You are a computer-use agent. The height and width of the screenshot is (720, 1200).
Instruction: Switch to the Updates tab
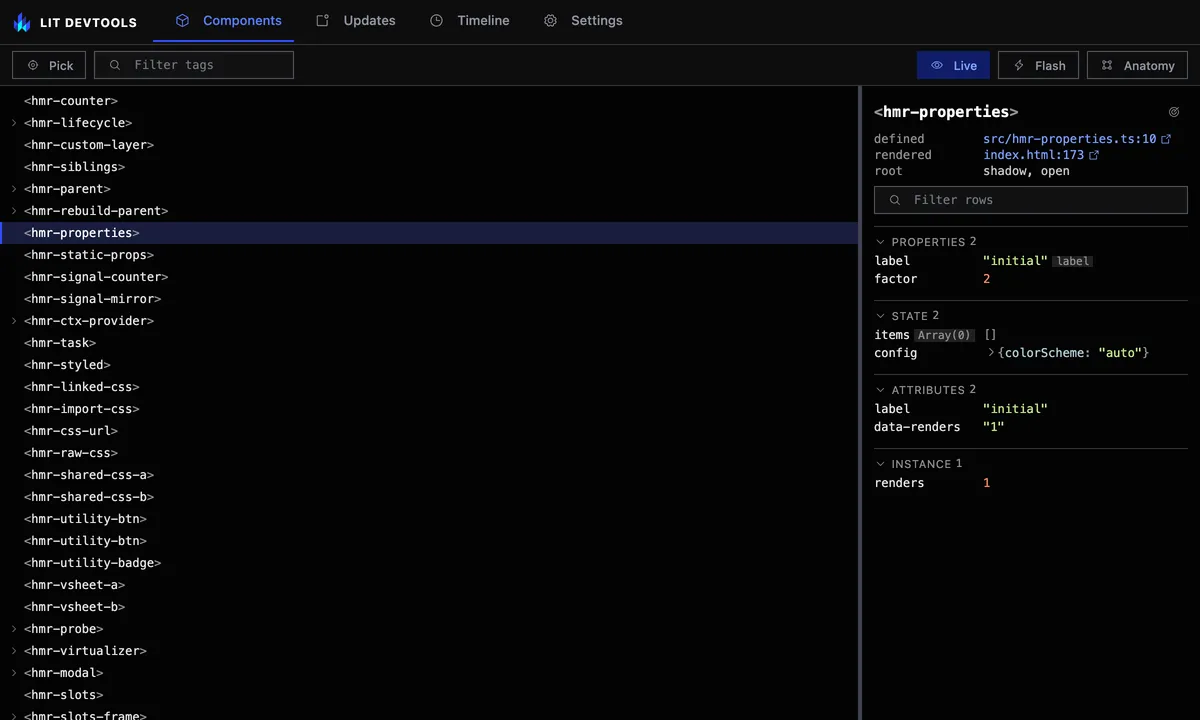[x=356, y=20]
